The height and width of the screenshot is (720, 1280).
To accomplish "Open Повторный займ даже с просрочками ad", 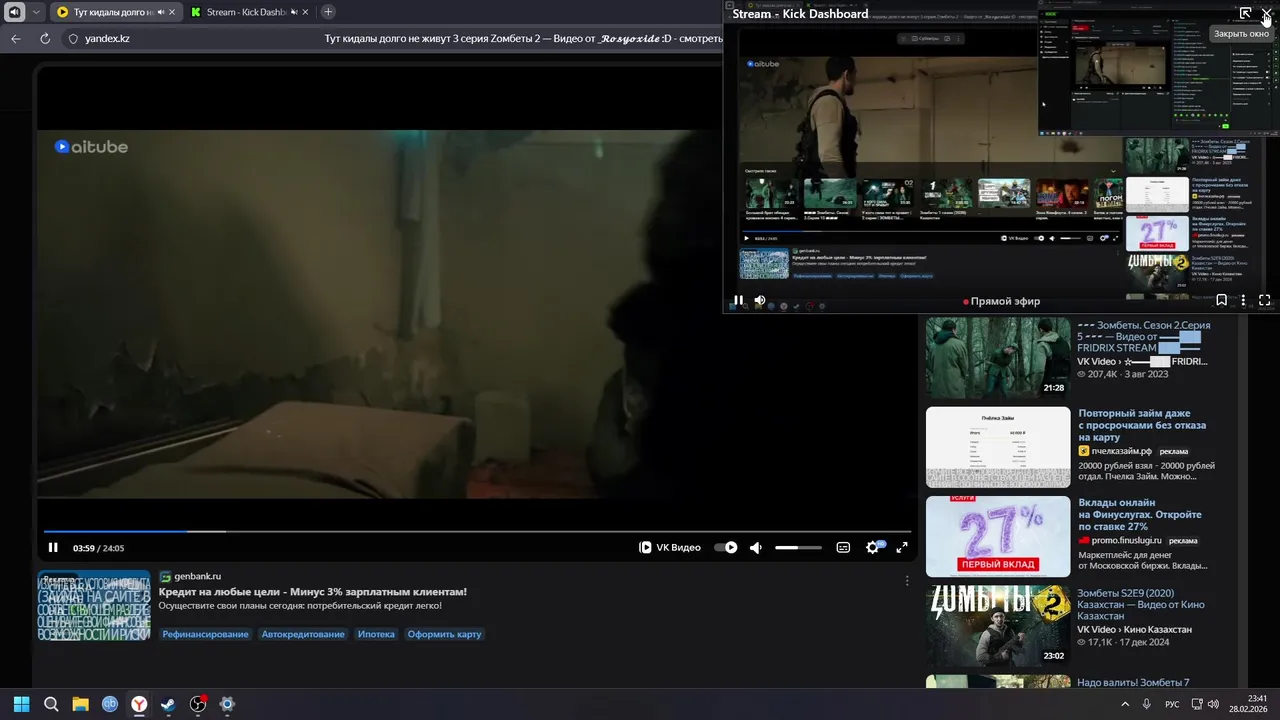I will [x=1142, y=425].
